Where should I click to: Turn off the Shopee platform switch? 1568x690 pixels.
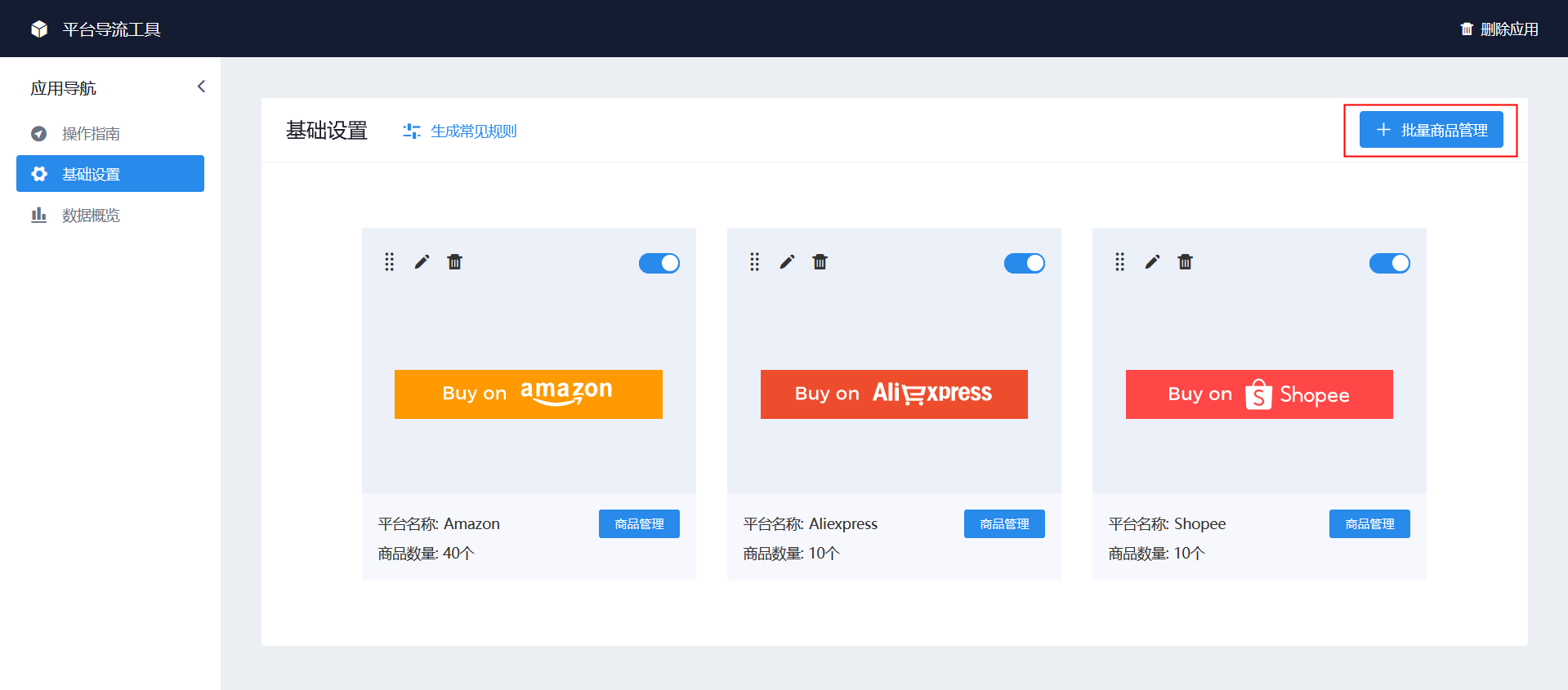(x=1390, y=263)
